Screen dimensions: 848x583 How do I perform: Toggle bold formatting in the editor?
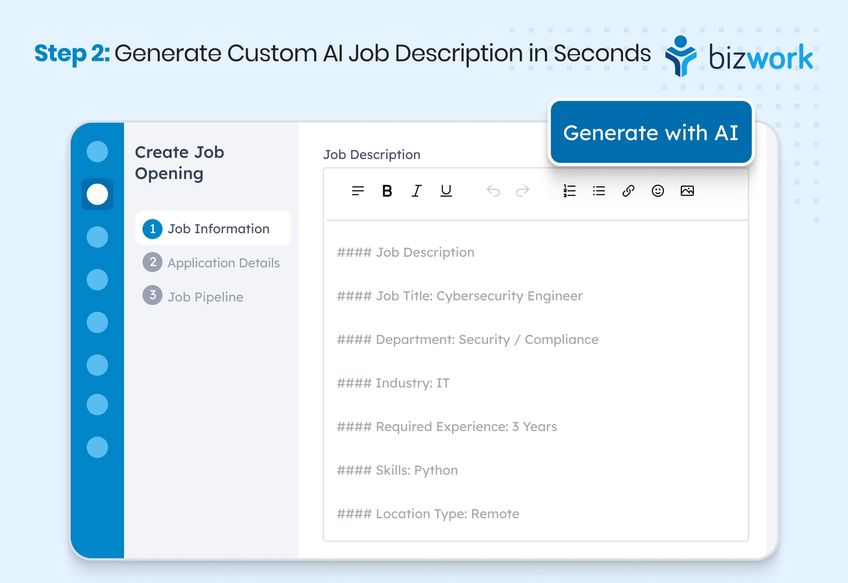[387, 191]
